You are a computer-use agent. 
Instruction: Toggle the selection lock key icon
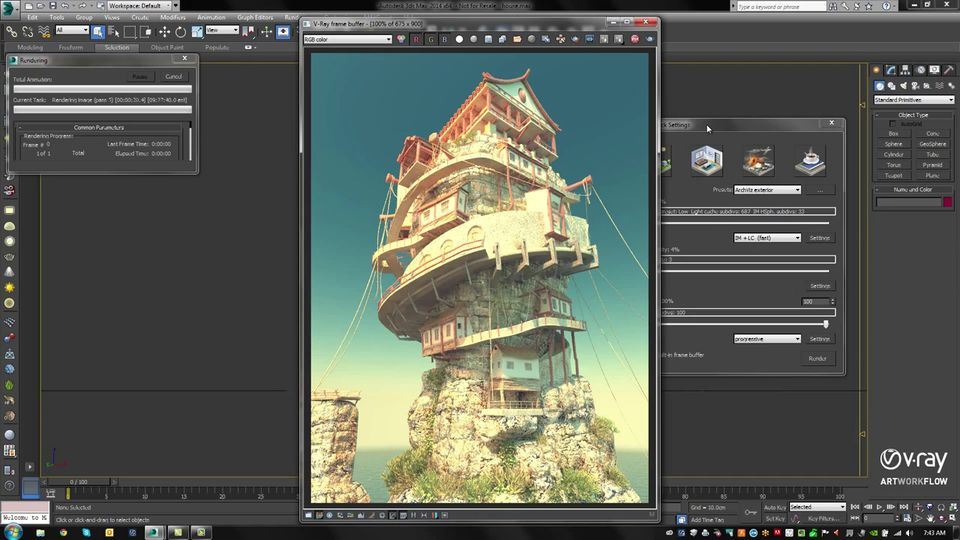751,512
